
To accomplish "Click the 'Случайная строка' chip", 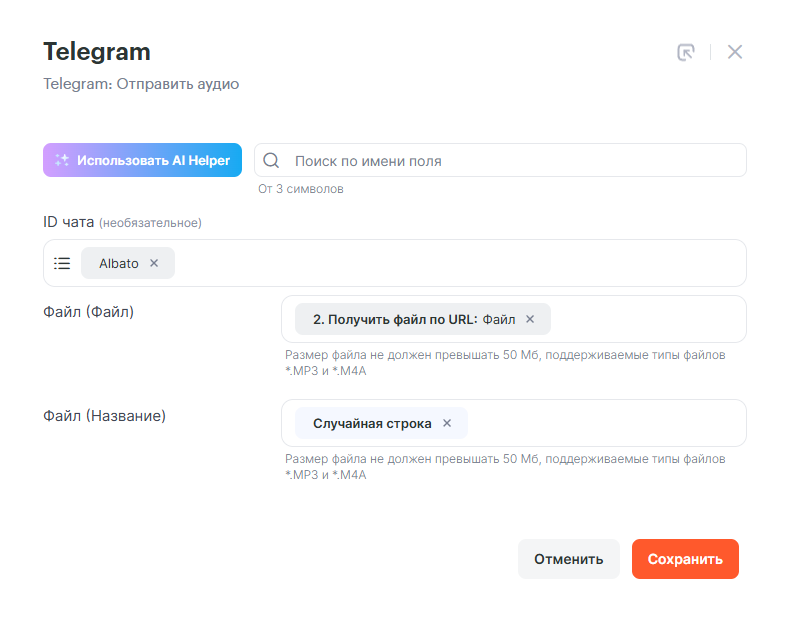I will click(372, 423).
